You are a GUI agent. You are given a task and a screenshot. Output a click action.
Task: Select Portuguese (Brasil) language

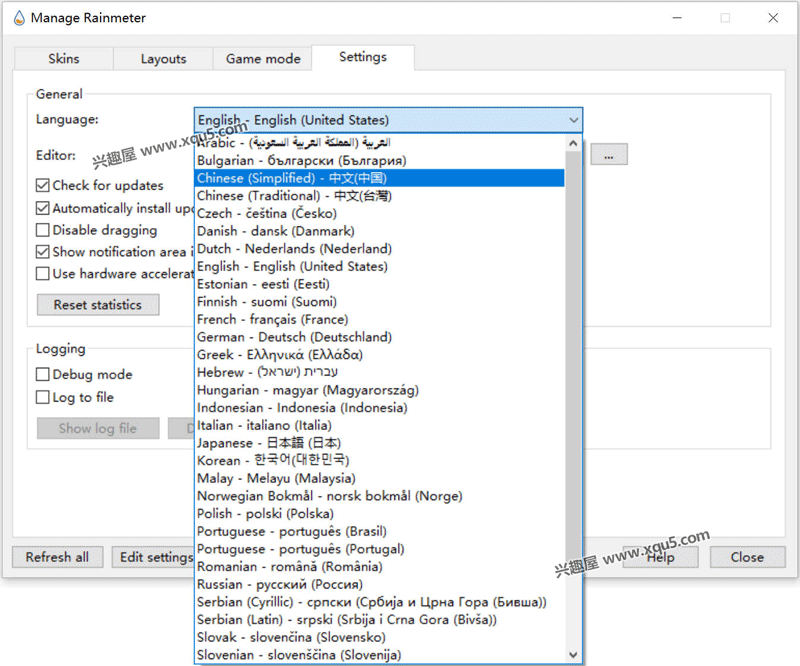tap(380, 531)
